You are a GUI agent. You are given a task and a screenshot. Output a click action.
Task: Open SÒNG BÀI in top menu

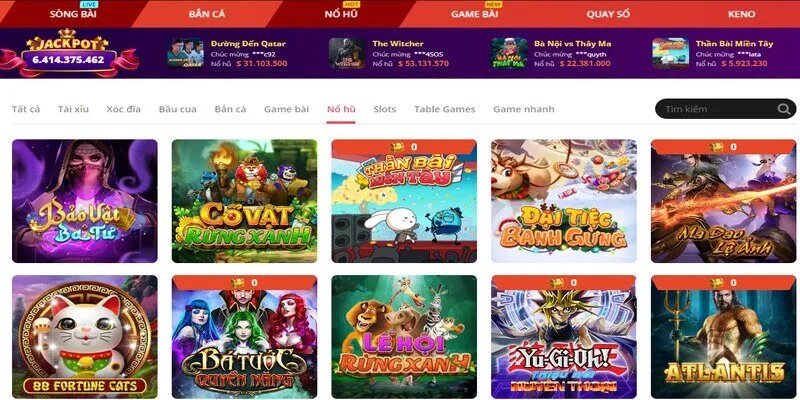pos(73,14)
